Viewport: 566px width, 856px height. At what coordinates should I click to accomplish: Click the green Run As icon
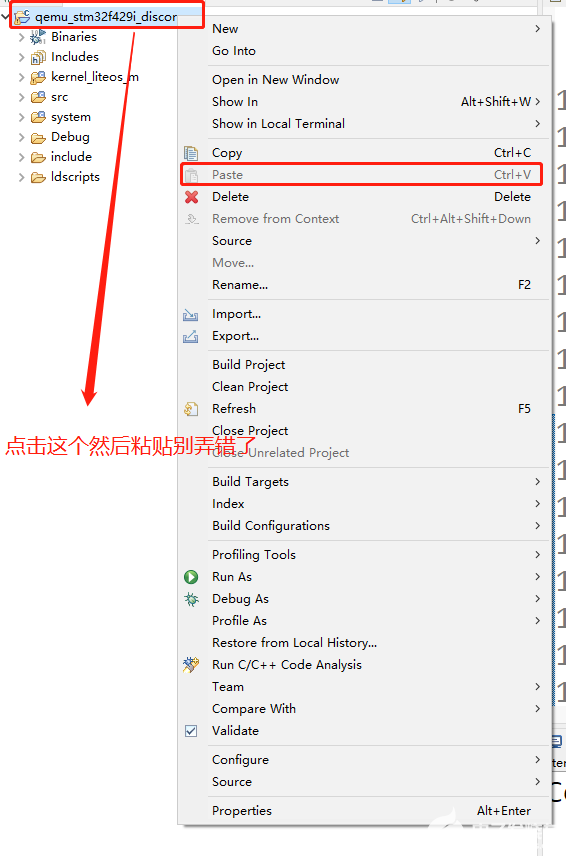click(191, 577)
